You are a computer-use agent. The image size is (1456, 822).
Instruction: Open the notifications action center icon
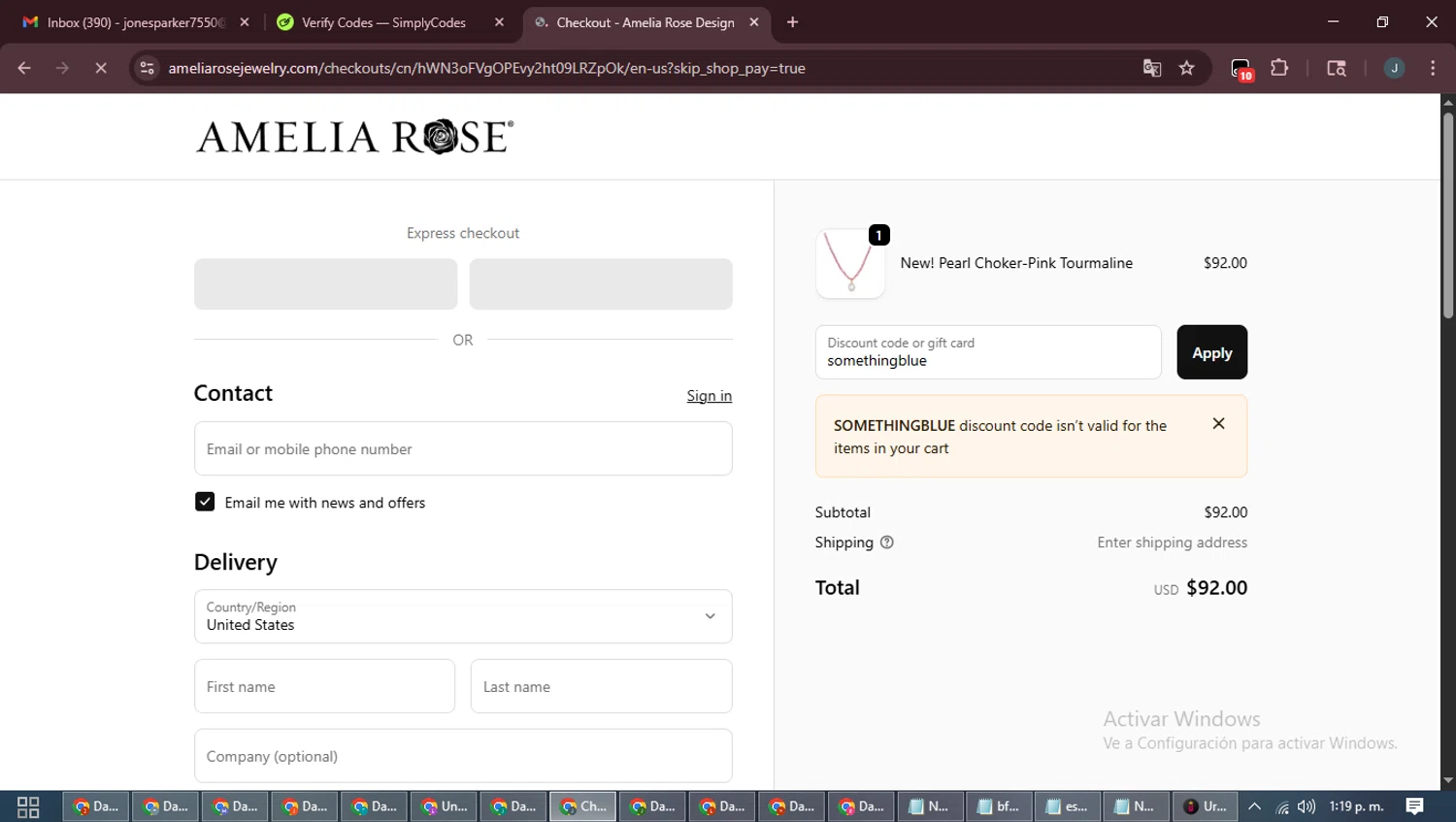[x=1414, y=806]
